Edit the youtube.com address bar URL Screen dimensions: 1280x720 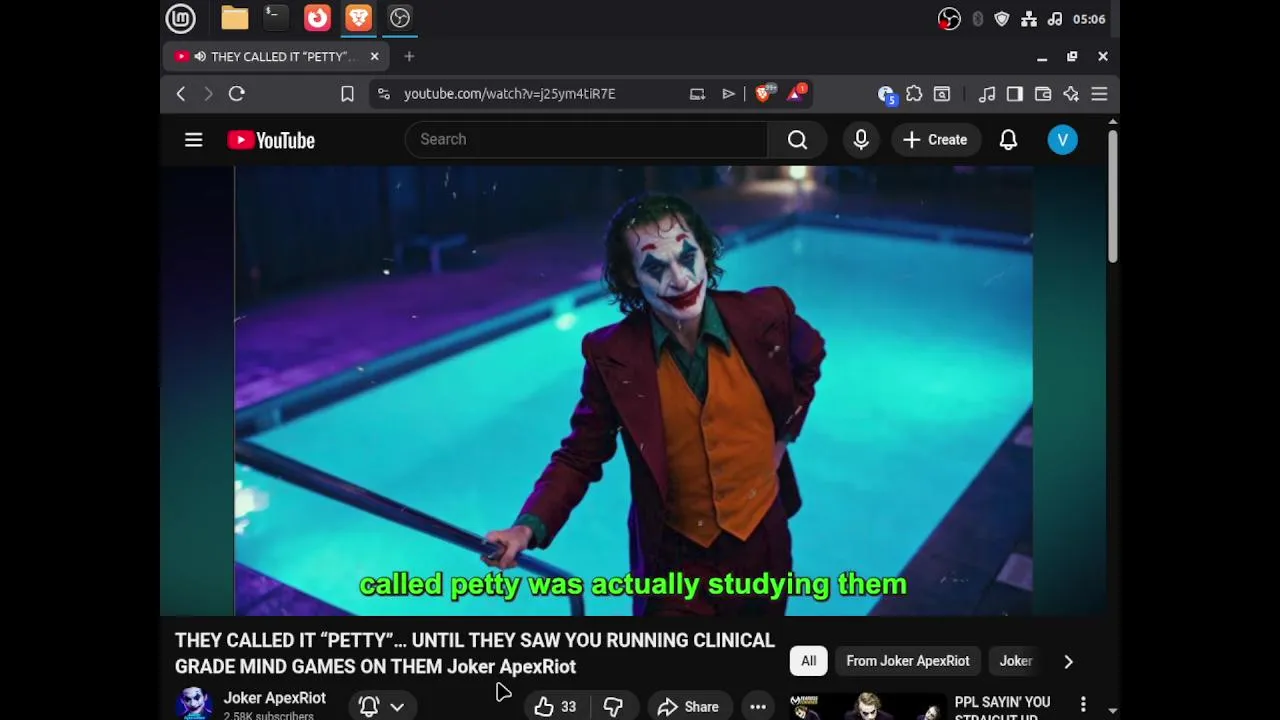pyautogui.click(x=509, y=94)
